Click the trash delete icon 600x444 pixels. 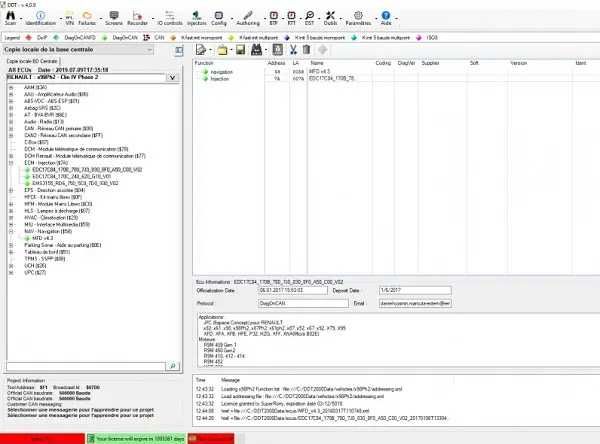point(307,50)
